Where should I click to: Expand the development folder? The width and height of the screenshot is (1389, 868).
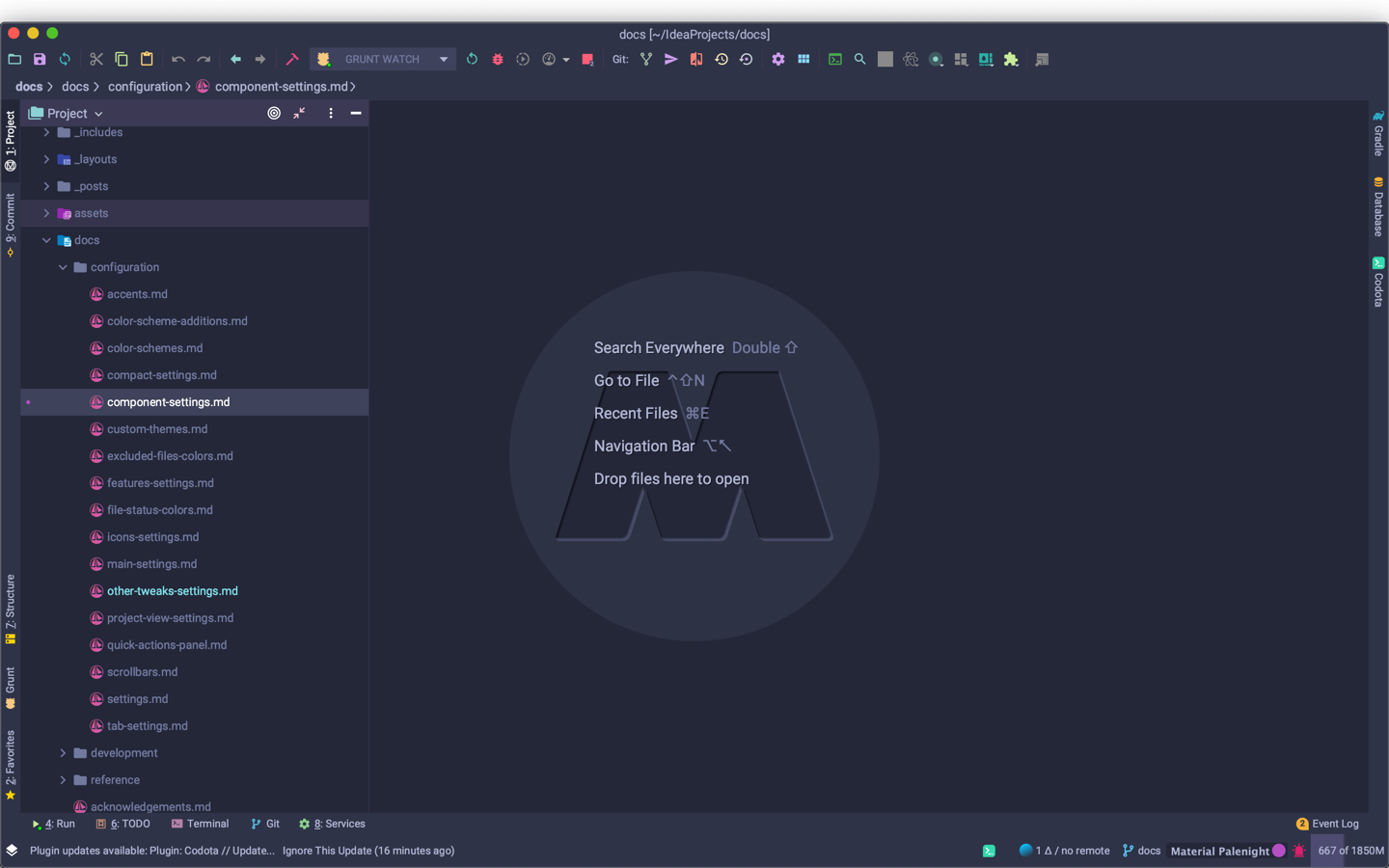tap(62, 752)
